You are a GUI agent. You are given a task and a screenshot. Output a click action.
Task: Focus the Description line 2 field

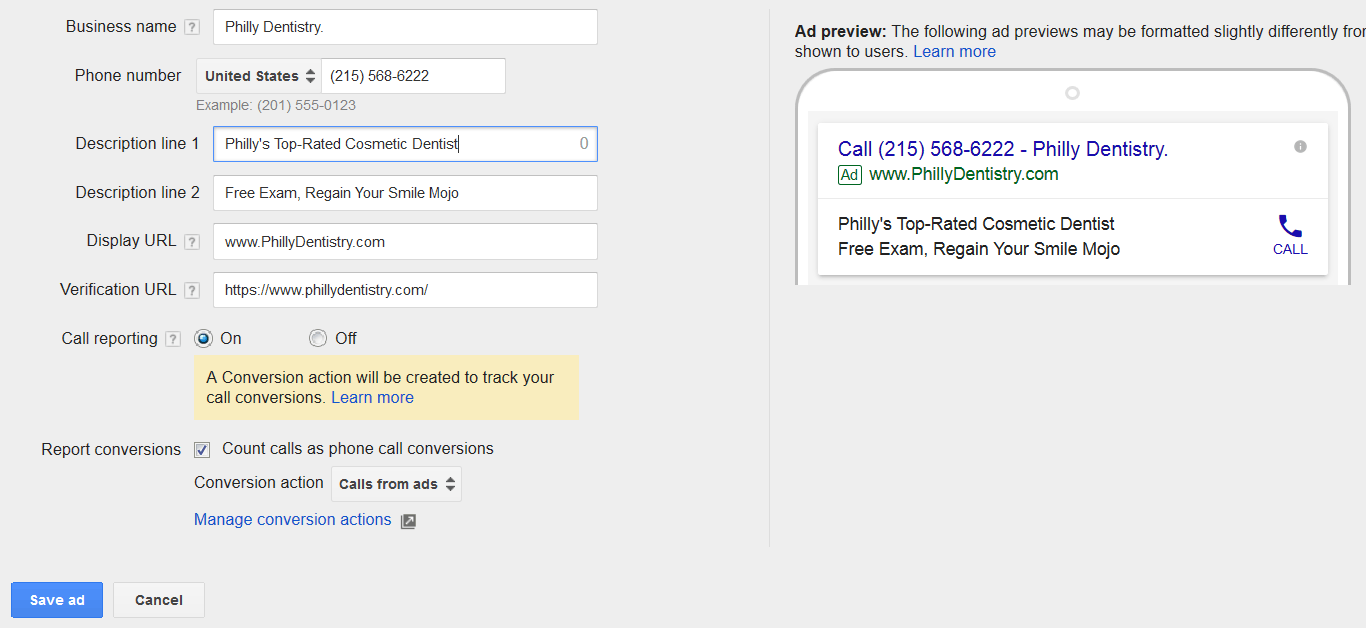click(x=405, y=193)
